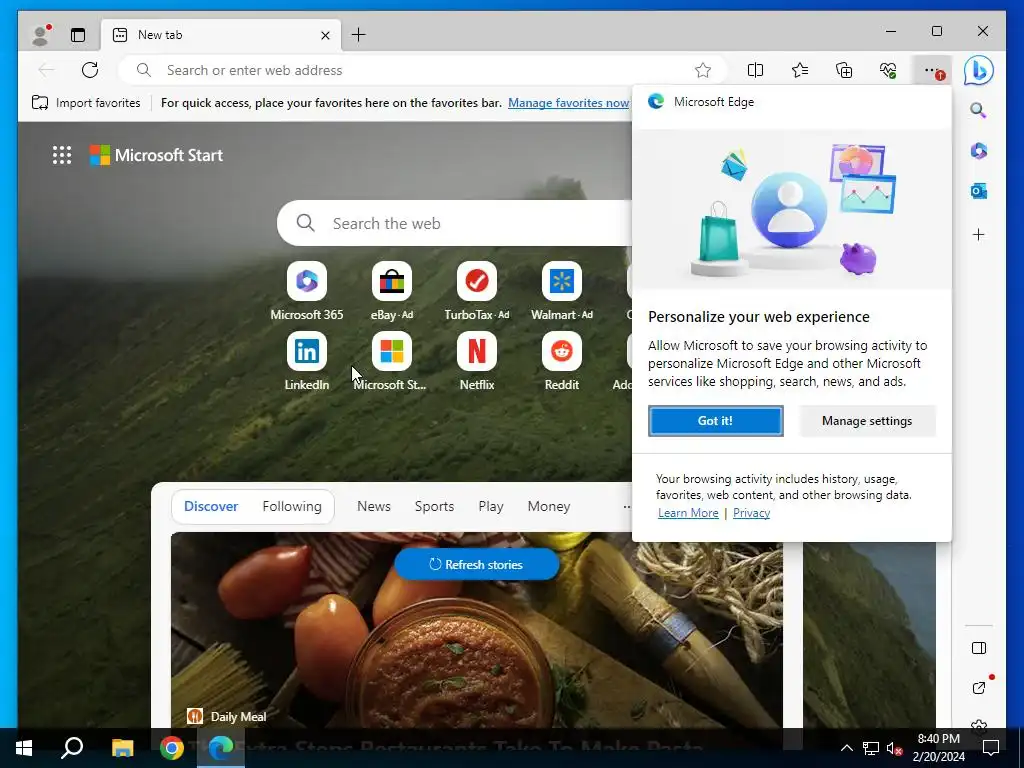The image size is (1024, 768).
Task: Click the muted volume tray icon
Action: click(894, 748)
